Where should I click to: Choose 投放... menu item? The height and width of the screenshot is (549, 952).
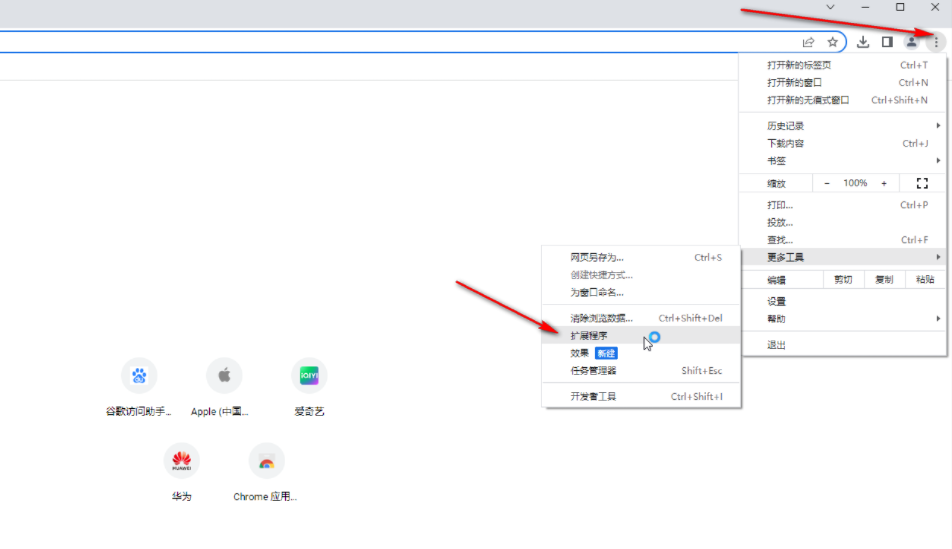[x=843, y=222]
